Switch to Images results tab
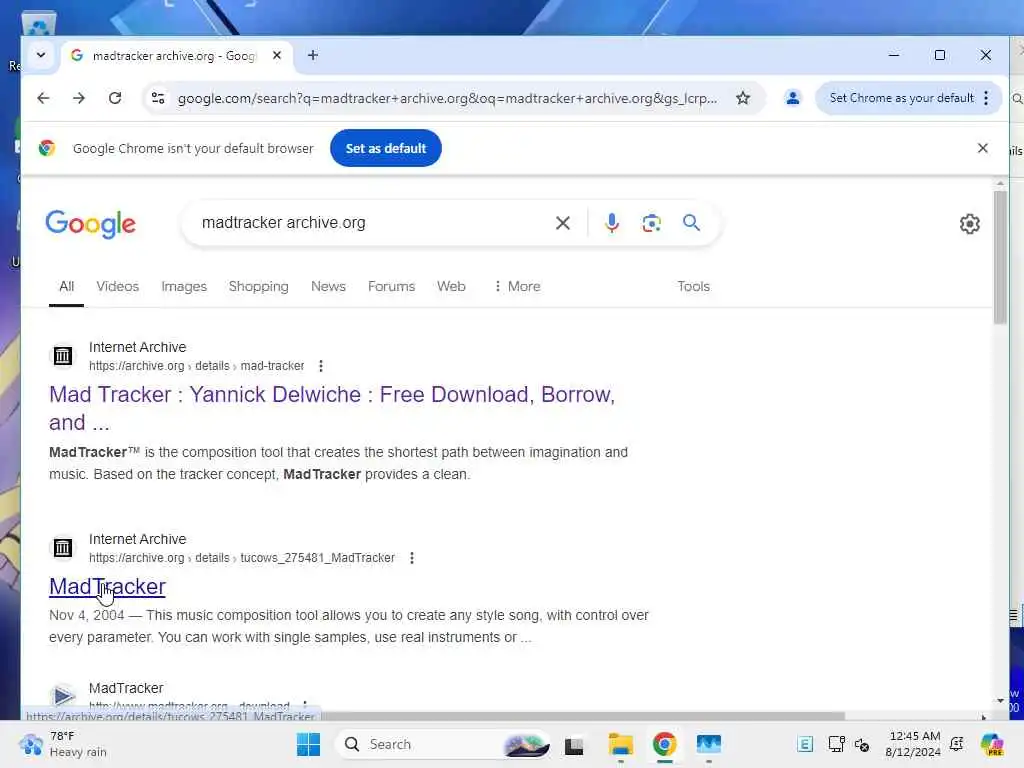1024x768 pixels. (184, 286)
